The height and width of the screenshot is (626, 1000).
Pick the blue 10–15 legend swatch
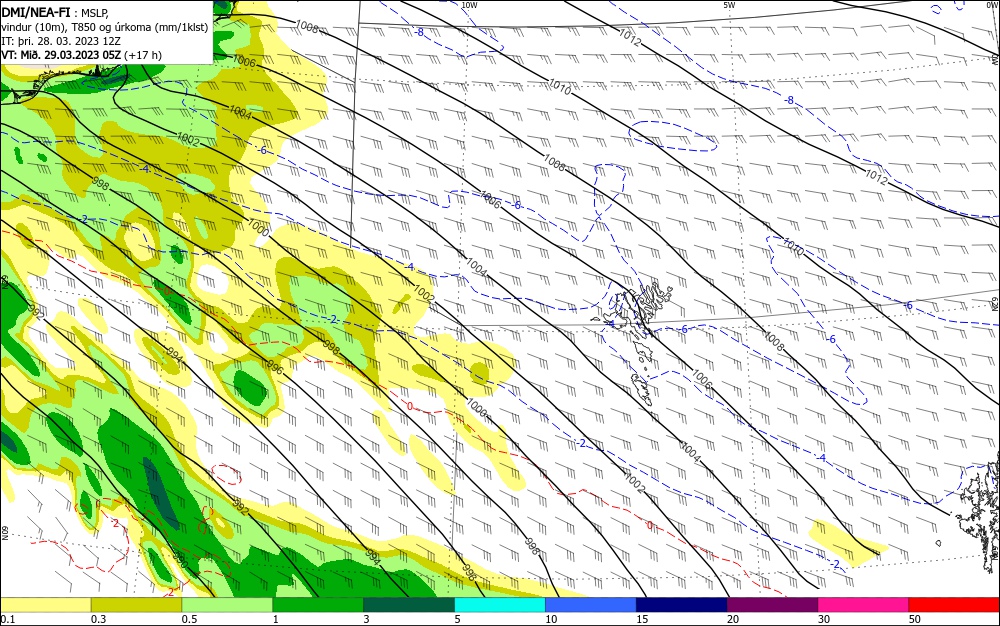(x=591, y=605)
